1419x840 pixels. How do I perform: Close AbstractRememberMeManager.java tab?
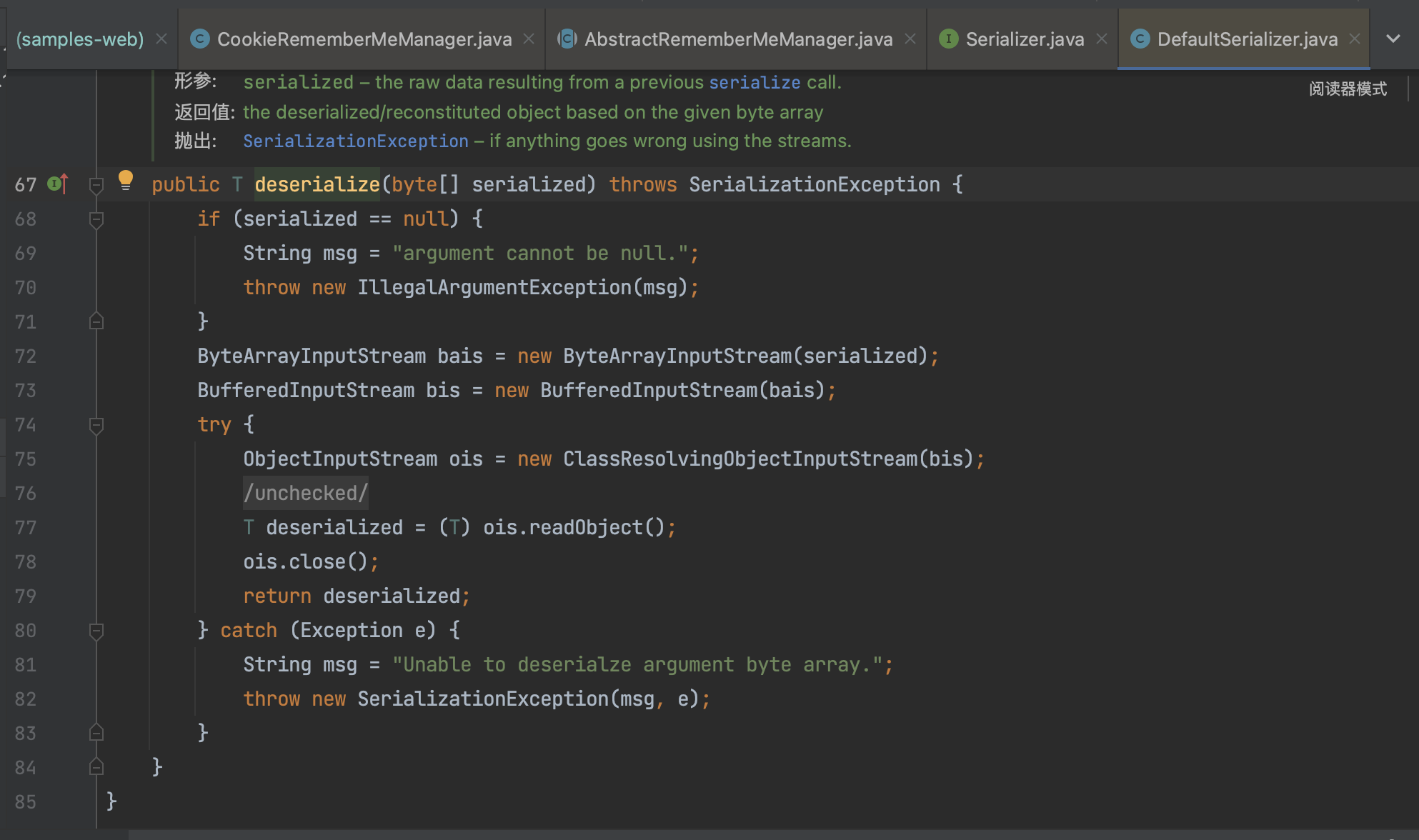[x=910, y=39]
